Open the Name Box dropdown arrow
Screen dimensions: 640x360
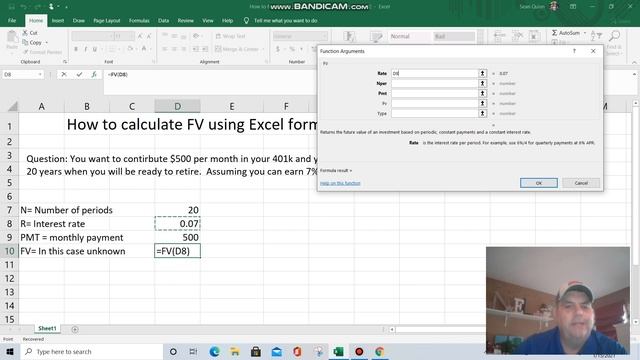[40, 75]
